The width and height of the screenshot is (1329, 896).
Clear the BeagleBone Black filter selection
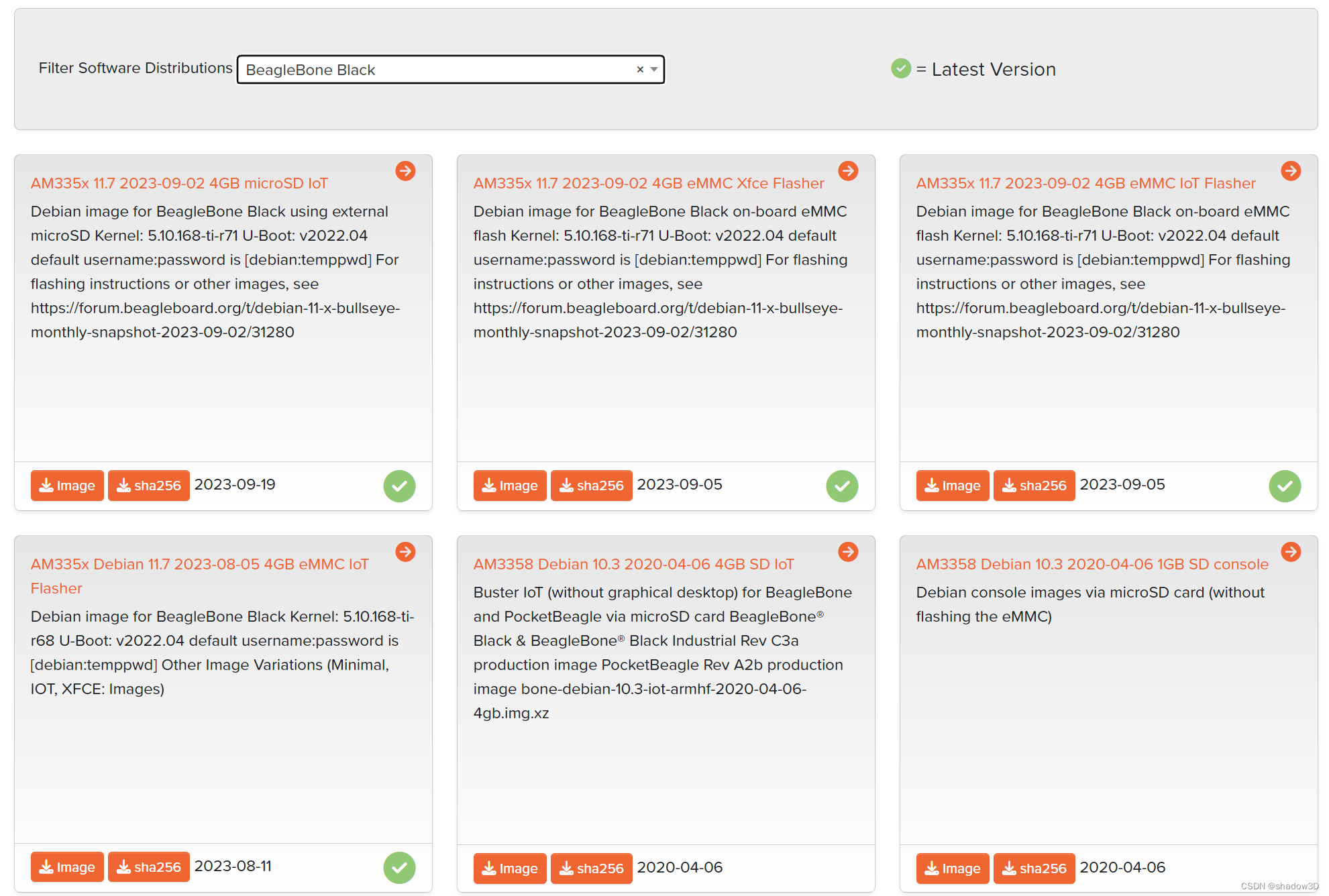pos(640,69)
